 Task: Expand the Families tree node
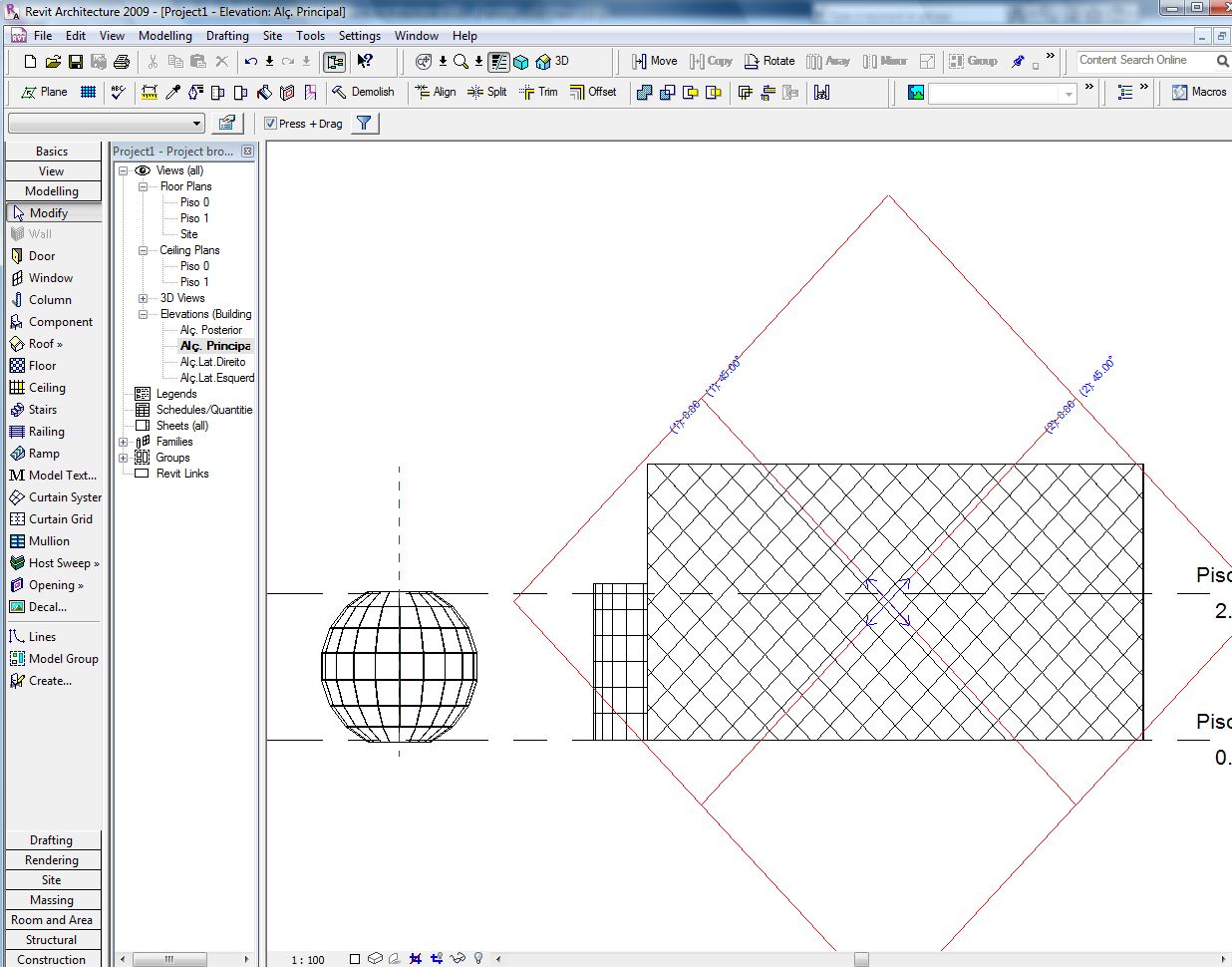point(124,442)
